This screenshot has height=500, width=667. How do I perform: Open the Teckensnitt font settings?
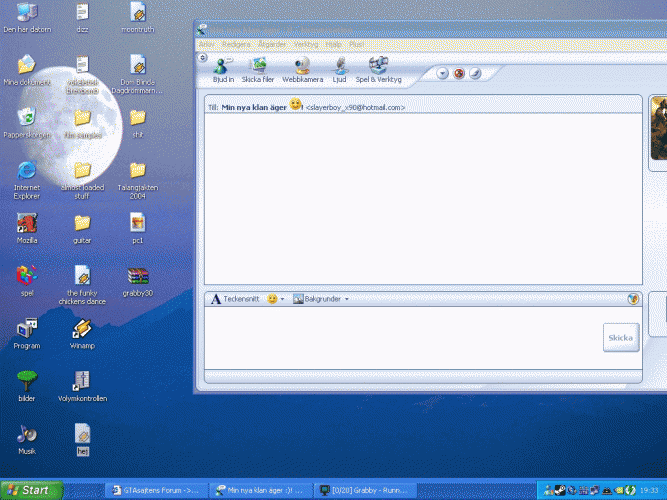point(235,299)
